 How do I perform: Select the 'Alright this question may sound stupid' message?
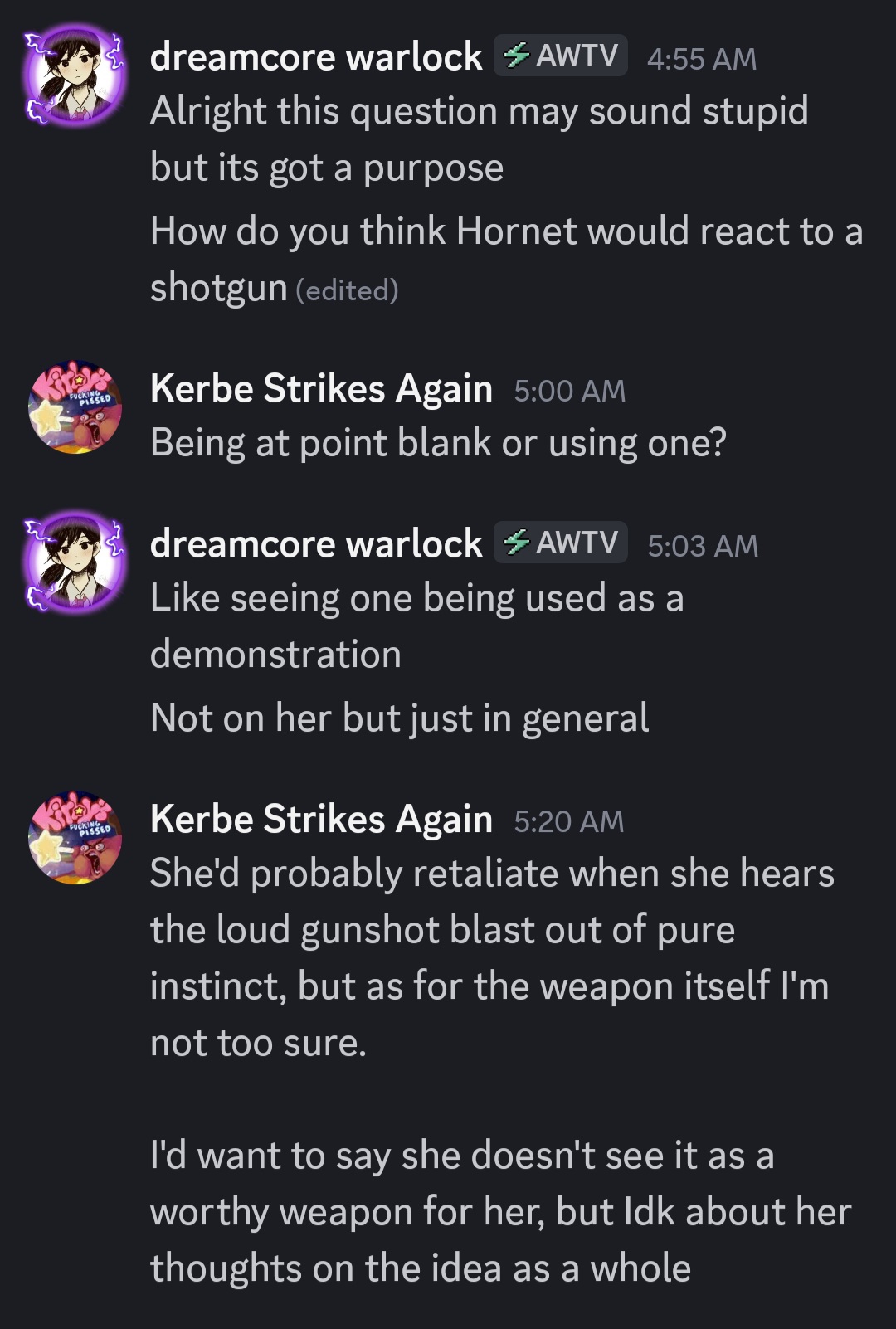[x=479, y=139]
